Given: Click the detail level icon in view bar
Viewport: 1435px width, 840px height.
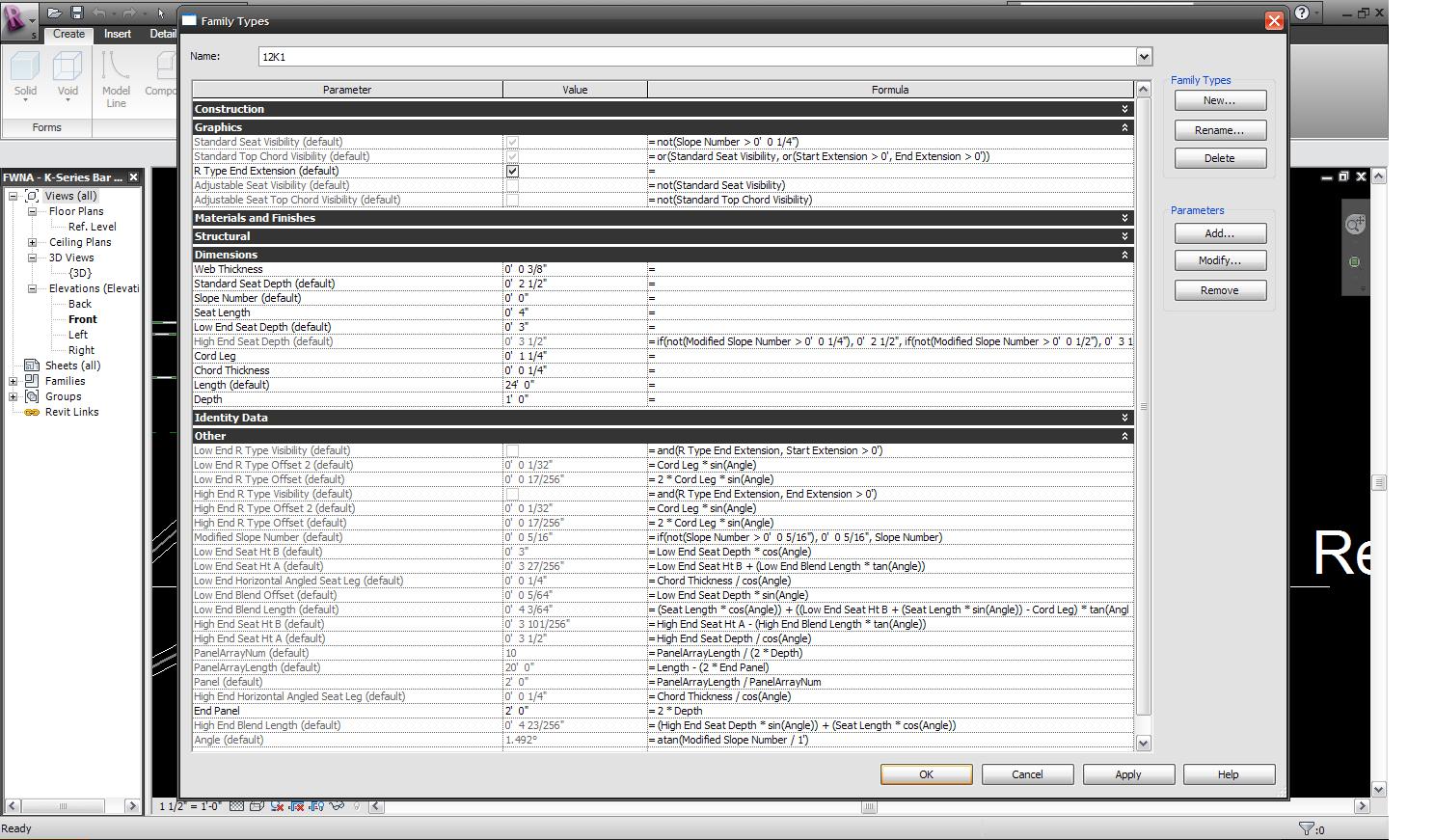Looking at the screenshot, I should tap(236, 805).
